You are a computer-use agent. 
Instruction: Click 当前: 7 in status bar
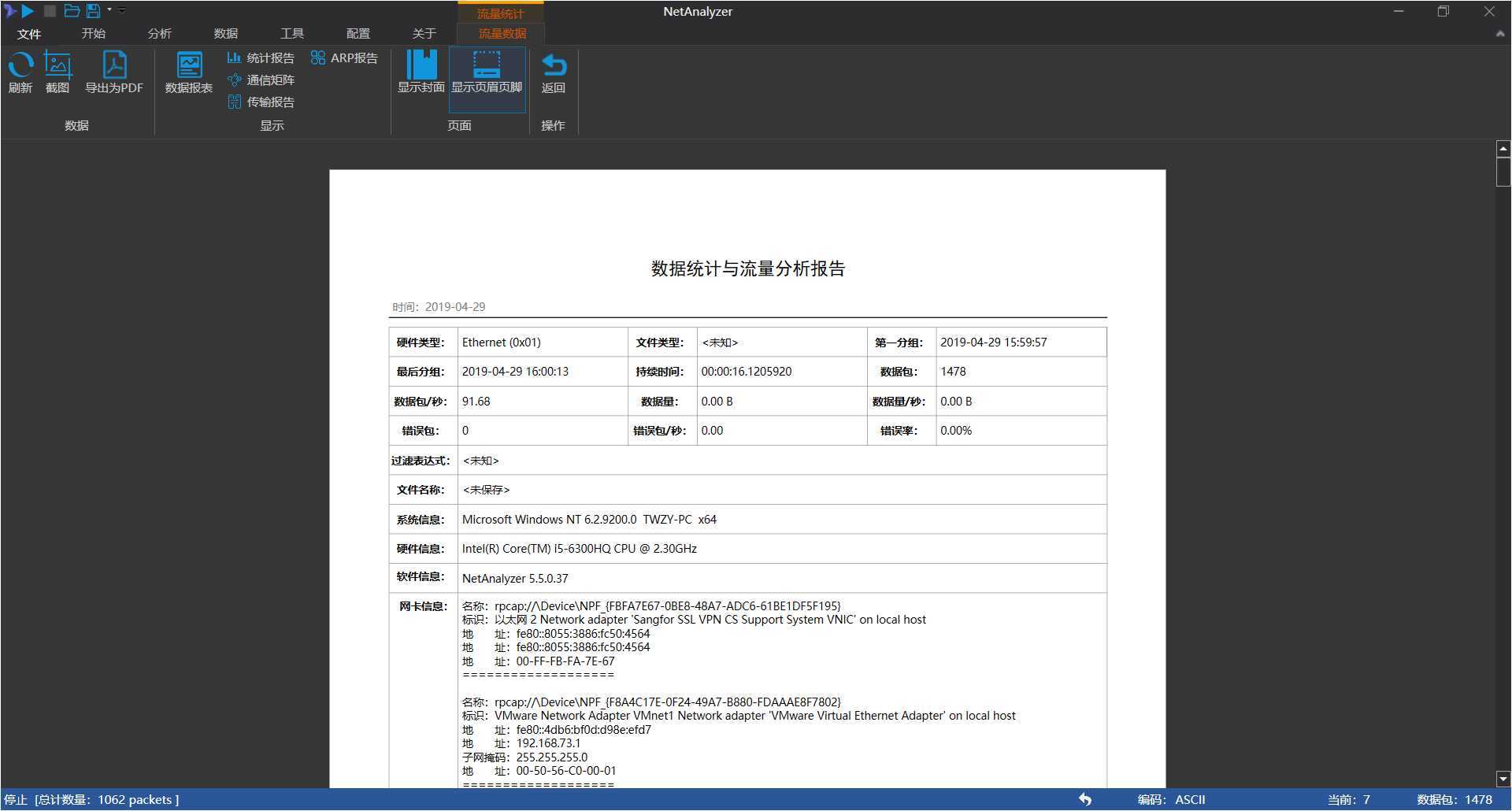[1348, 799]
